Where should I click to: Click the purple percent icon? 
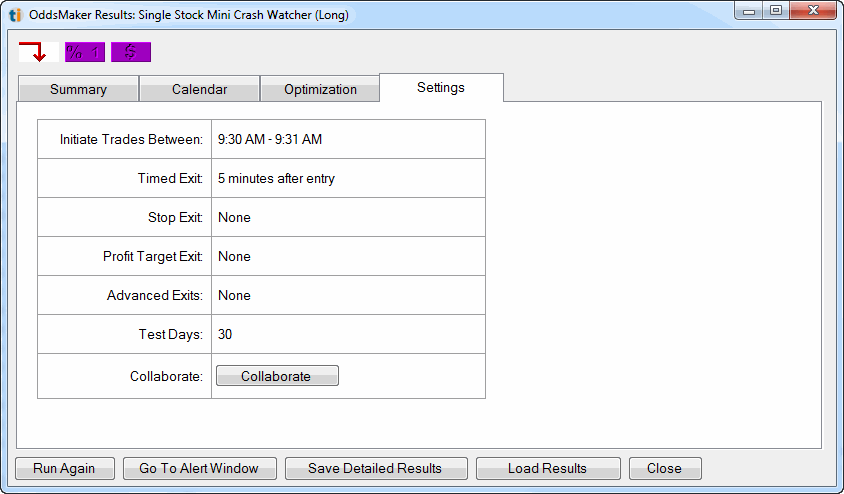pos(84,52)
